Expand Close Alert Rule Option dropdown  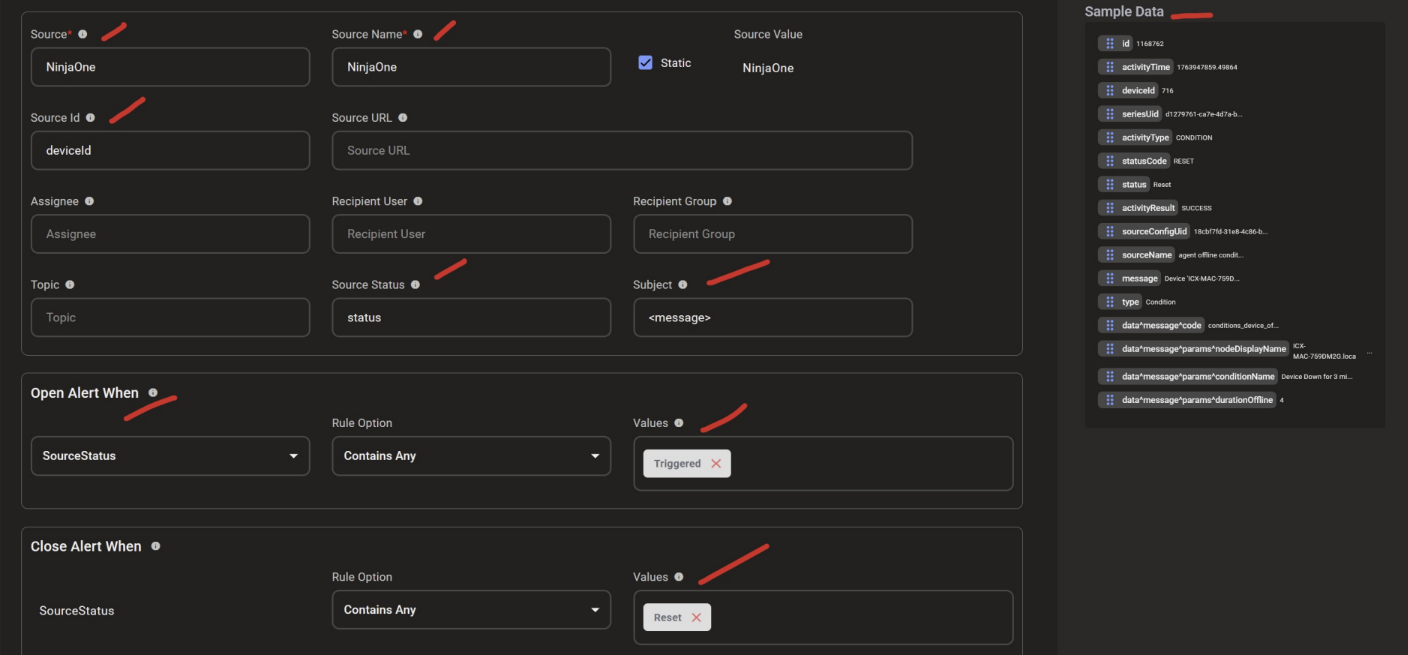(471, 610)
